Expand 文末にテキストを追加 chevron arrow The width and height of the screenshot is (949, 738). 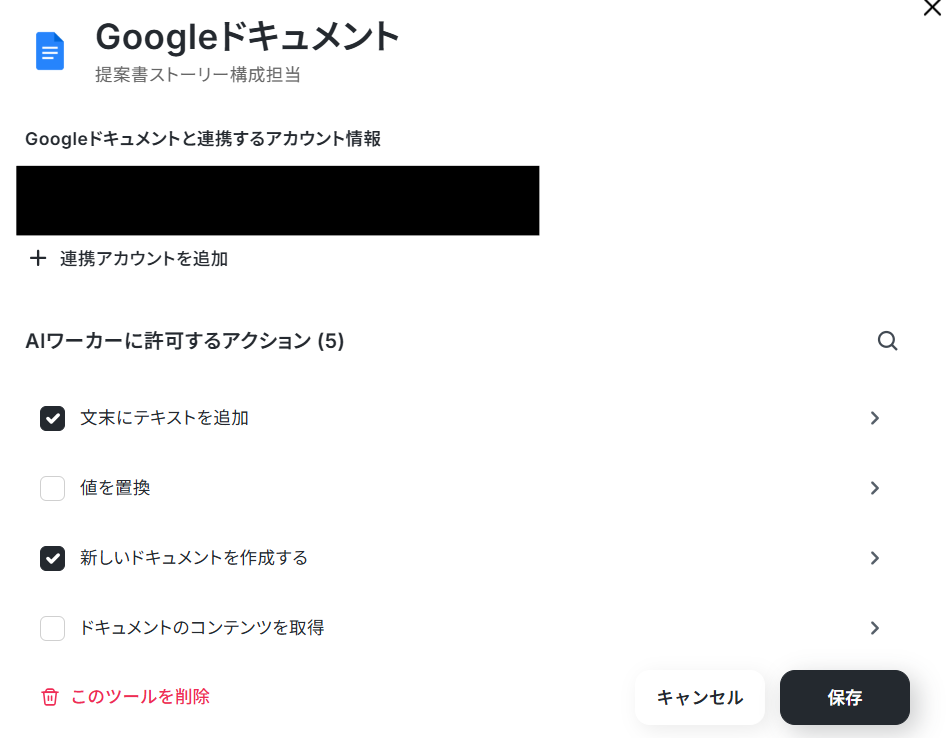[875, 418]
